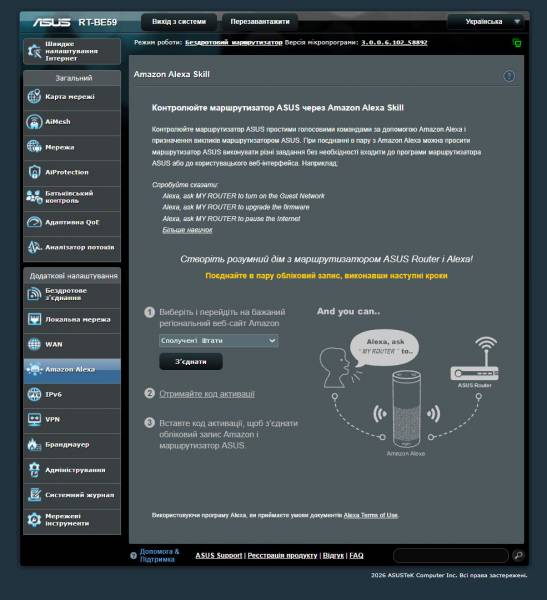The height and width of the screenshot is (600, 547).
Task: Open AiMesh menu item
Action: coord(72,122)
